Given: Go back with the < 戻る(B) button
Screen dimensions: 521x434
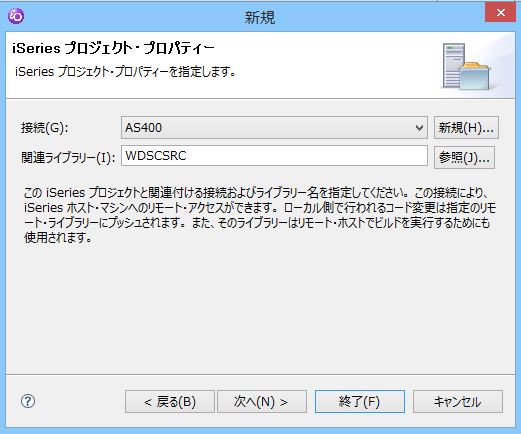Looking at the screenshot, I should (x=170, y=402).
